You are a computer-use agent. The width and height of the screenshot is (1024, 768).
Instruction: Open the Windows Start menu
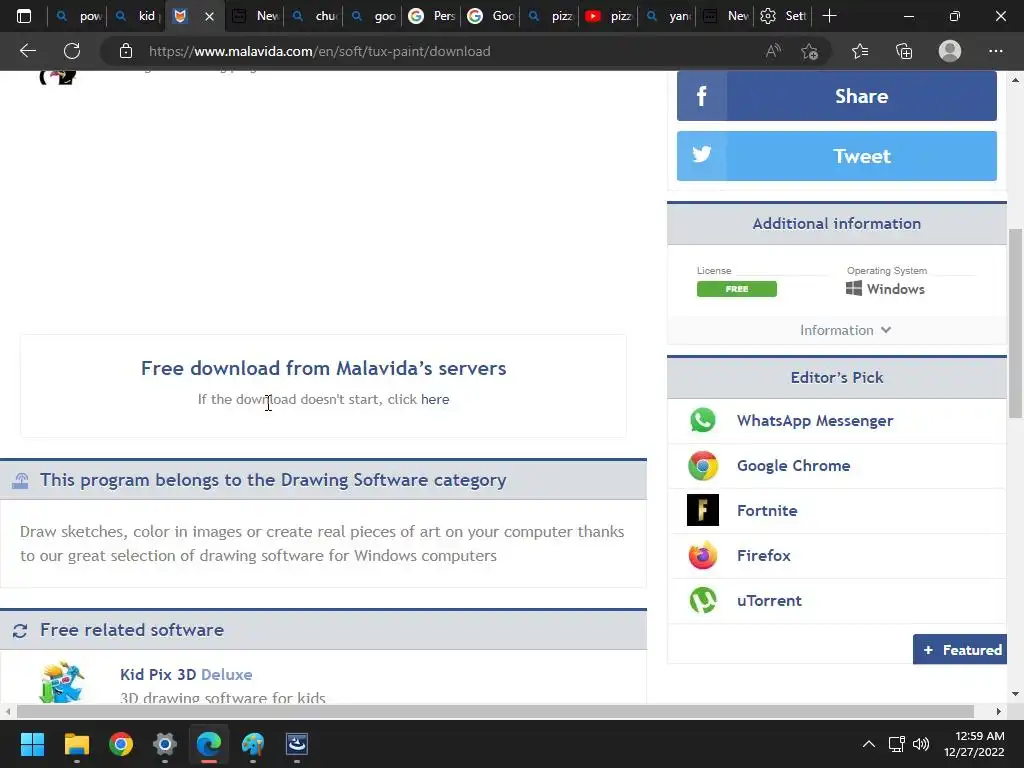[32, 744]
